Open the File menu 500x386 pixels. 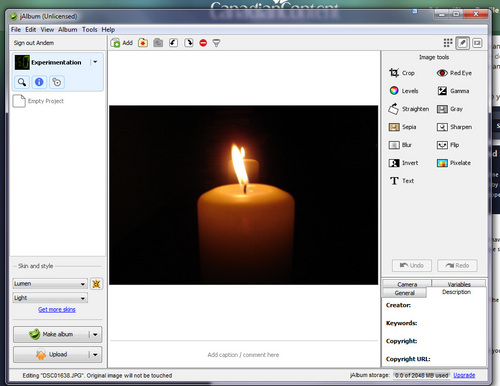[16, 29]
